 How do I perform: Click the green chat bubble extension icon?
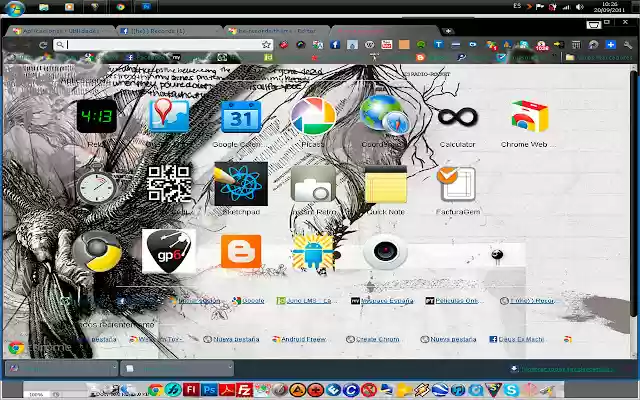pos(421,44)
